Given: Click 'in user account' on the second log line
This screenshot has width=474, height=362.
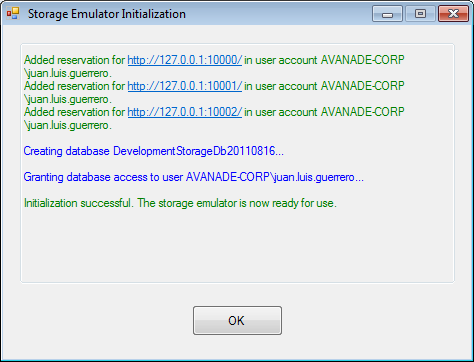Looking at the screenshot, I should pyautogui.click(x=281, y=86).
